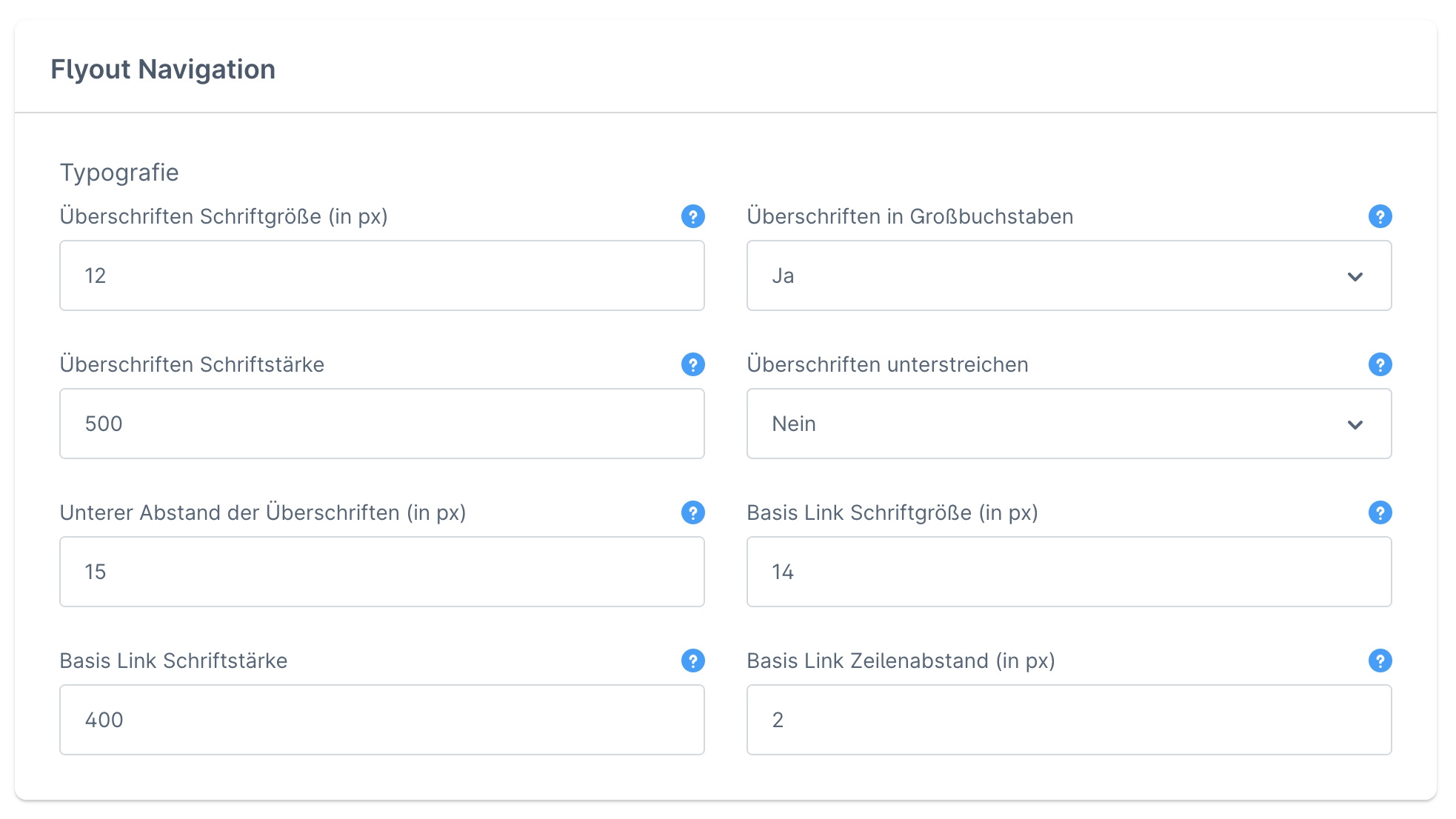
Task: Show help tooltip for Basis Link Schriftstärke
Action: click(x=692, y=661)
